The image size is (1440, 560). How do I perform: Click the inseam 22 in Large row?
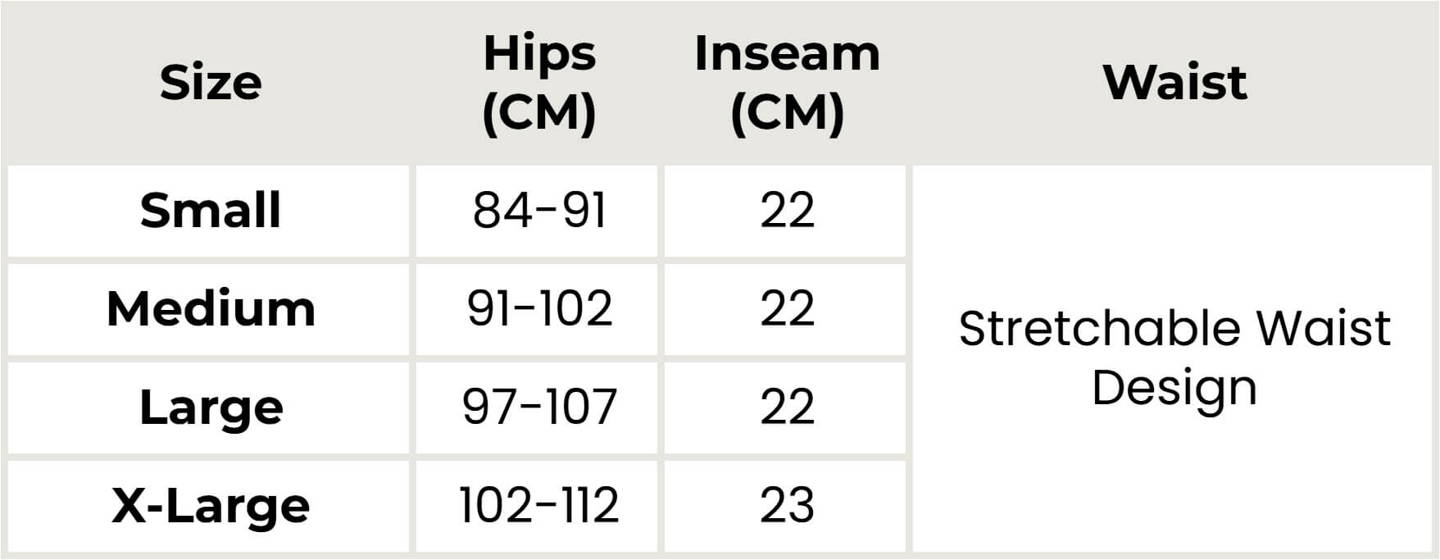[787, 408]
